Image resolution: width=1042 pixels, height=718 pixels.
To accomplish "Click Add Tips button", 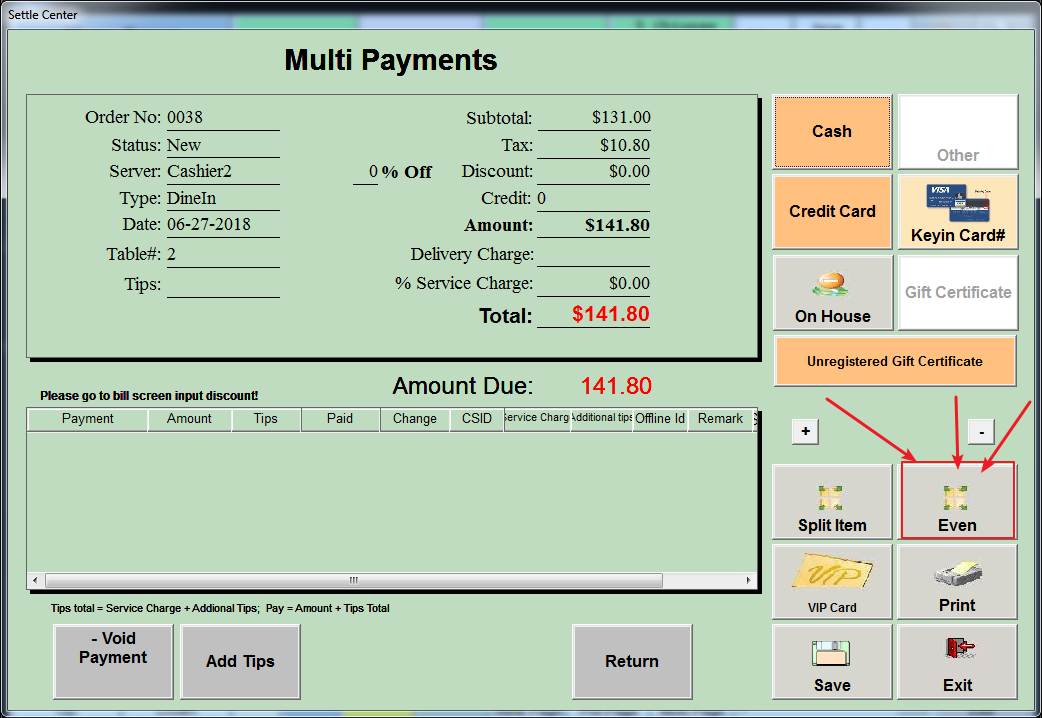I will [x=240, y=661].
